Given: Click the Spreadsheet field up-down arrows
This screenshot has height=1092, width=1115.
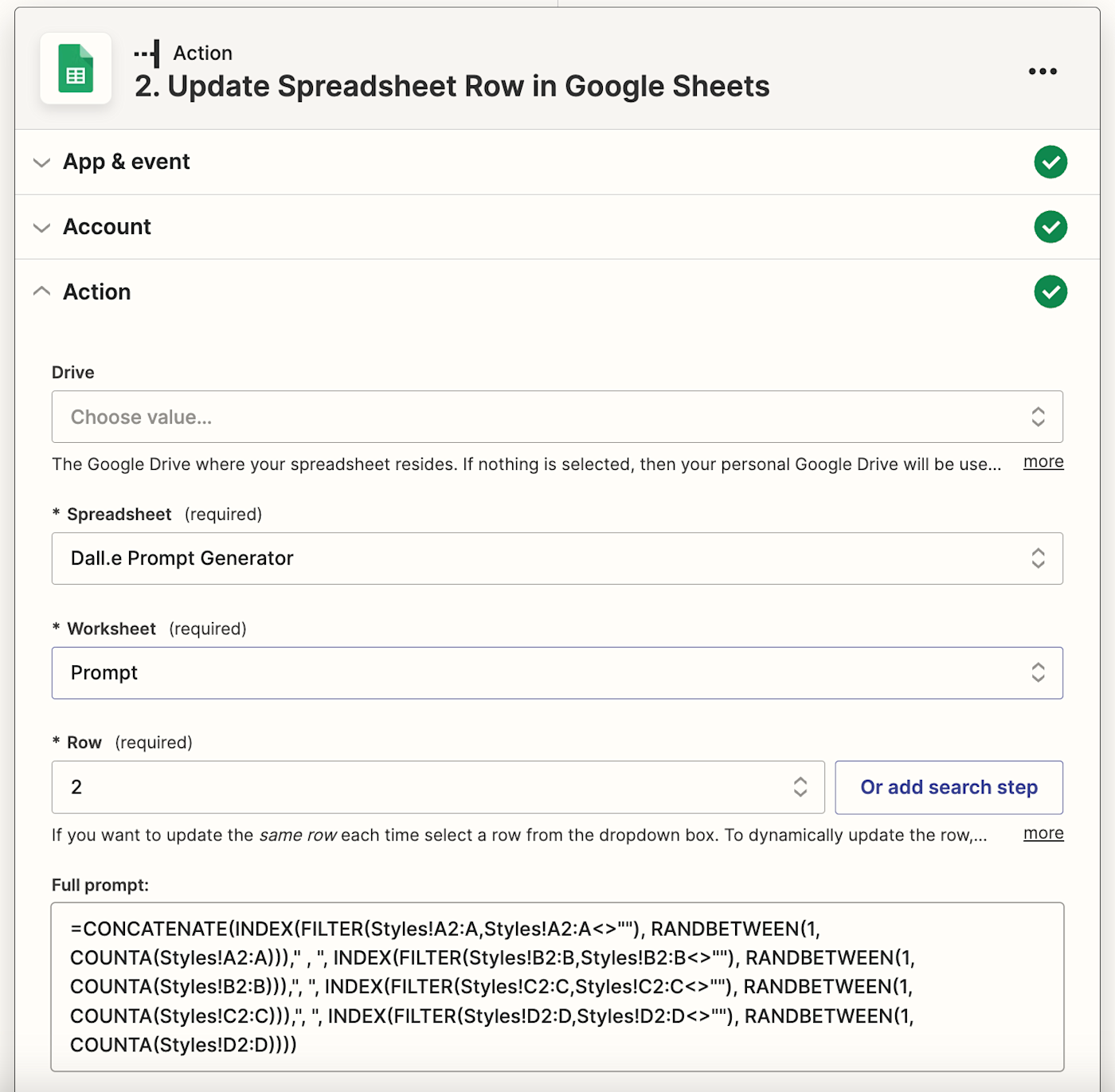Looking at the screenshot, I should (1038, 558).
